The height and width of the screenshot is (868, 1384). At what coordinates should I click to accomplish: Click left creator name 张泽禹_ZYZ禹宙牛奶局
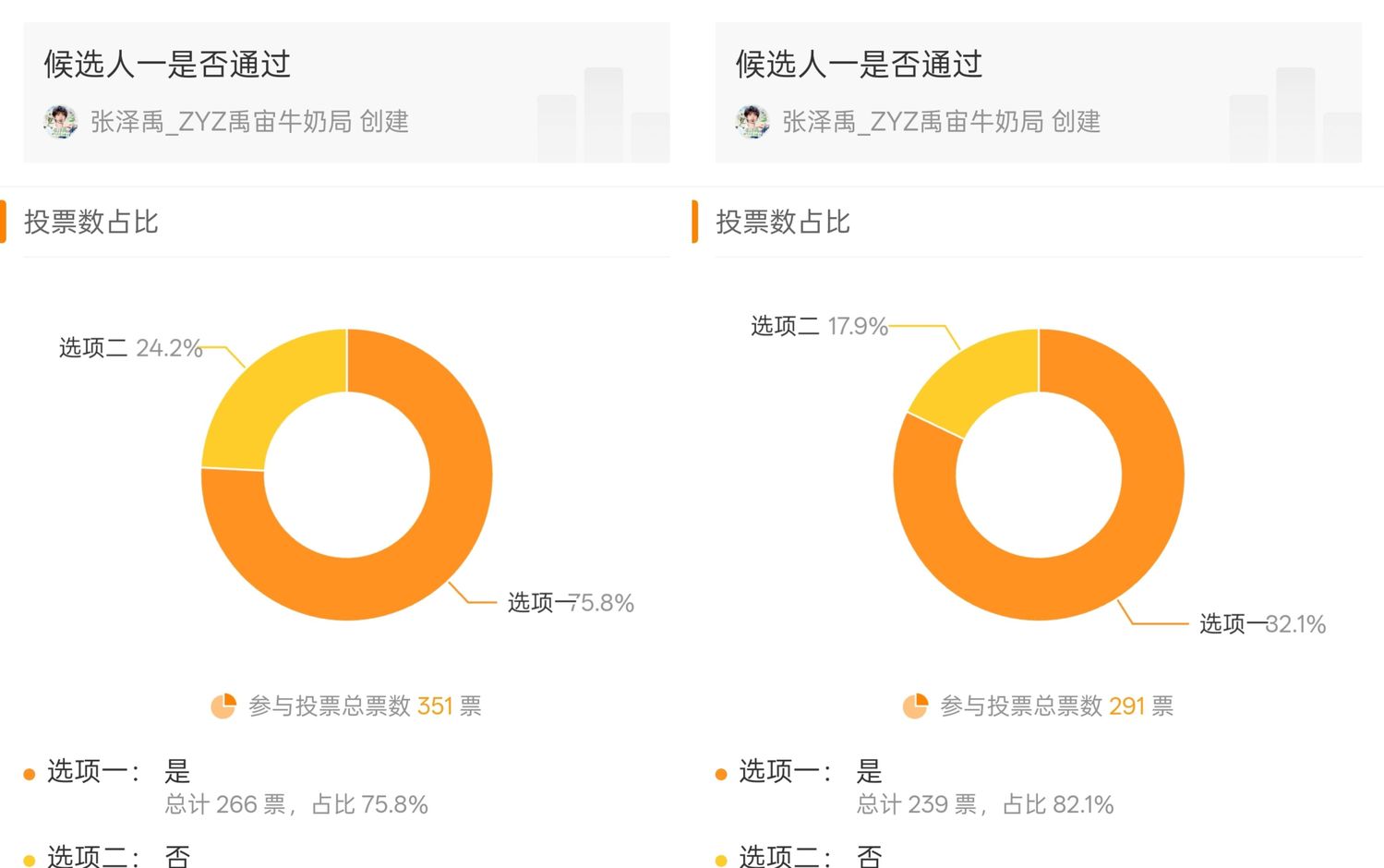pyautogui.click(x=221, y=122)
